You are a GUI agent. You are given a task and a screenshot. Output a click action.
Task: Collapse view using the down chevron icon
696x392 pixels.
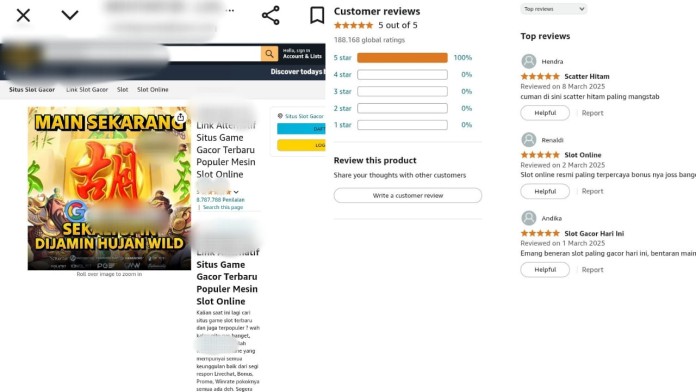[70, 15]
